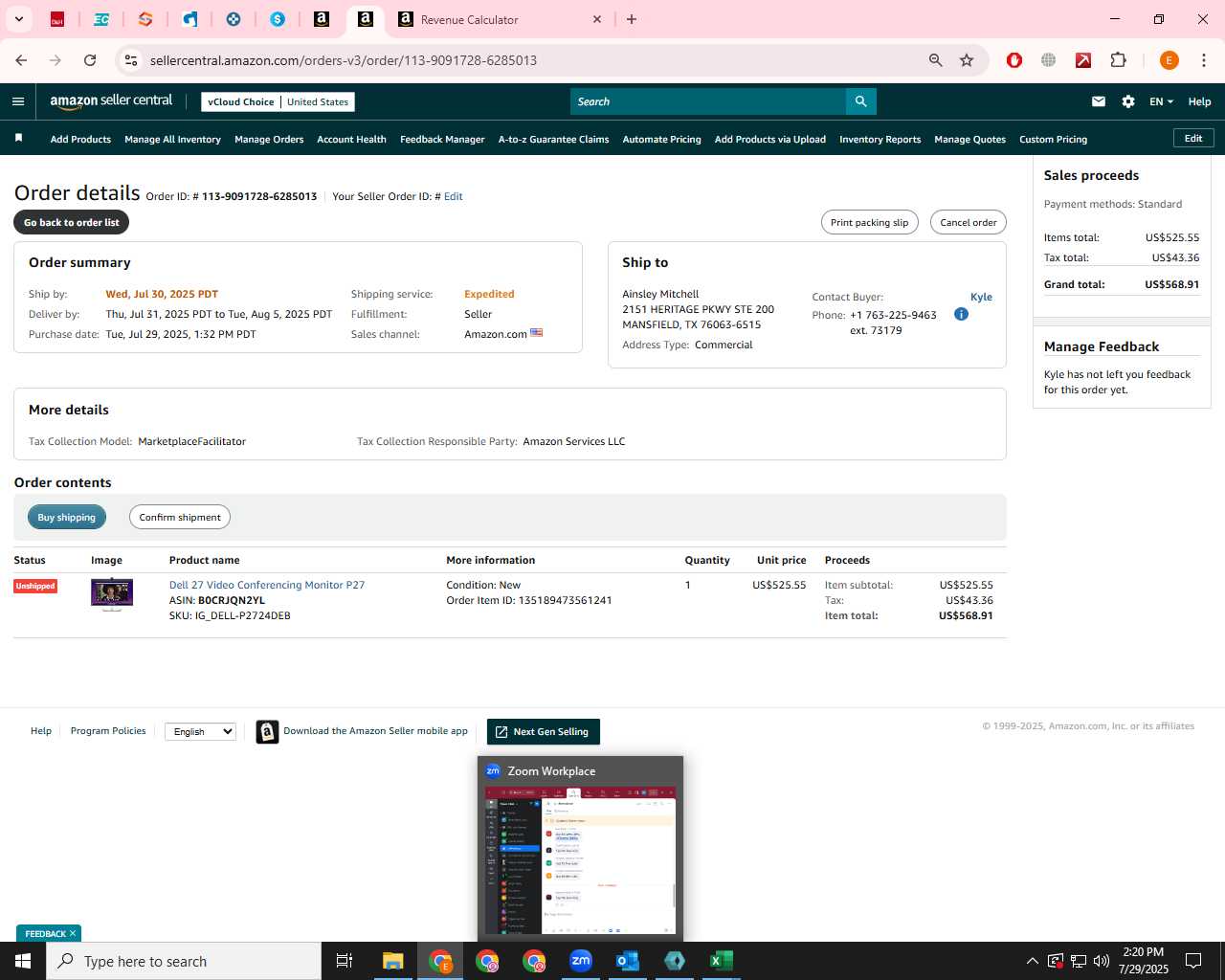Bookmark this page with the star icon
1225x980 pixels.
(x=967, y=60)
